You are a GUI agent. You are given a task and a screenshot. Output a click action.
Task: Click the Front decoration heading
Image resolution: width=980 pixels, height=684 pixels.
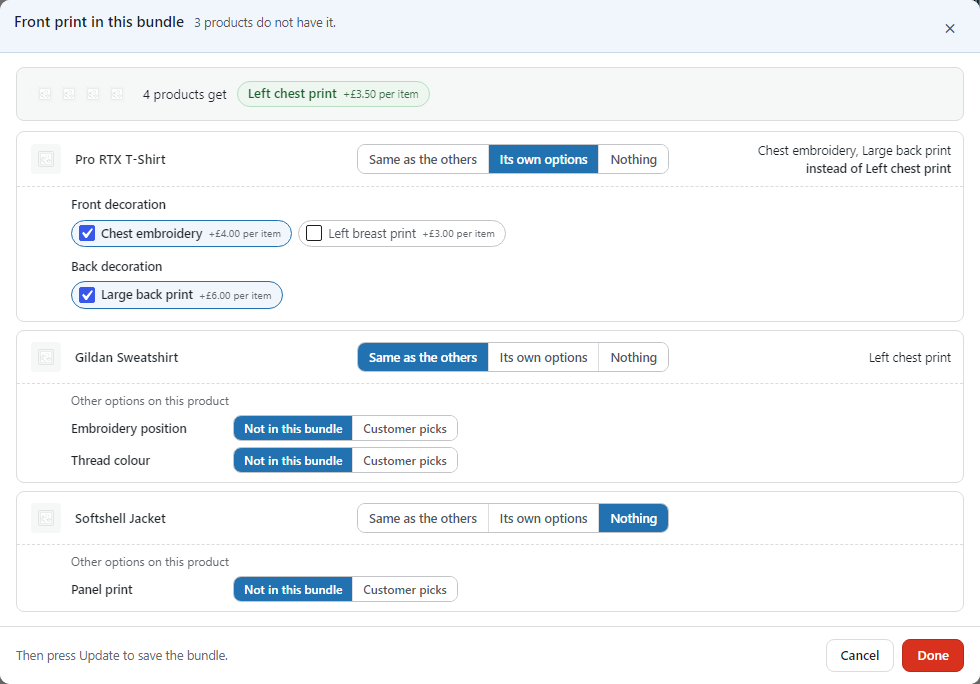pyautogui.click(x=118, y=204)
